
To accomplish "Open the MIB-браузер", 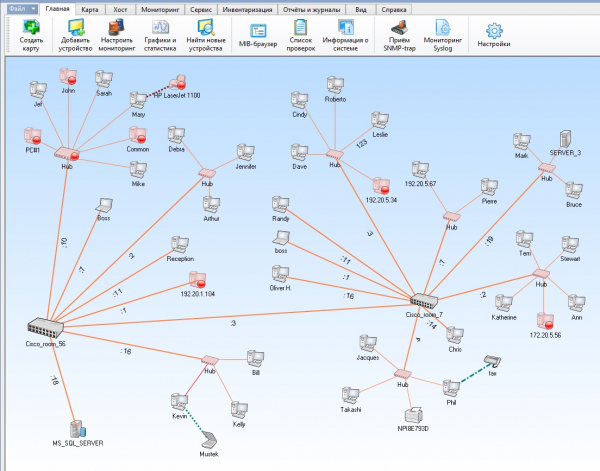I will coord(257,30).
